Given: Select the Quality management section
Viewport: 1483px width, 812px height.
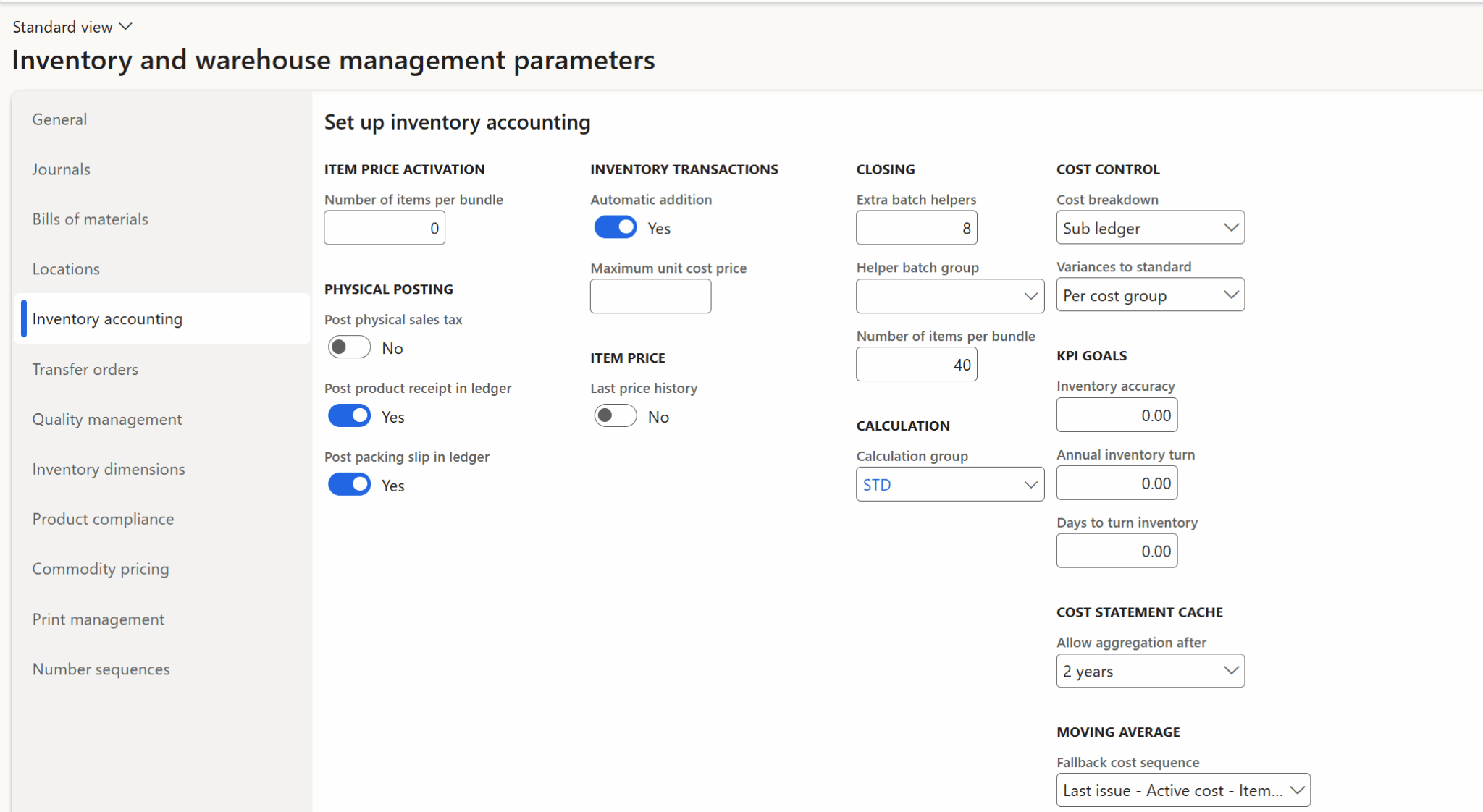Looking at the screenshot, I should (106, 418).
